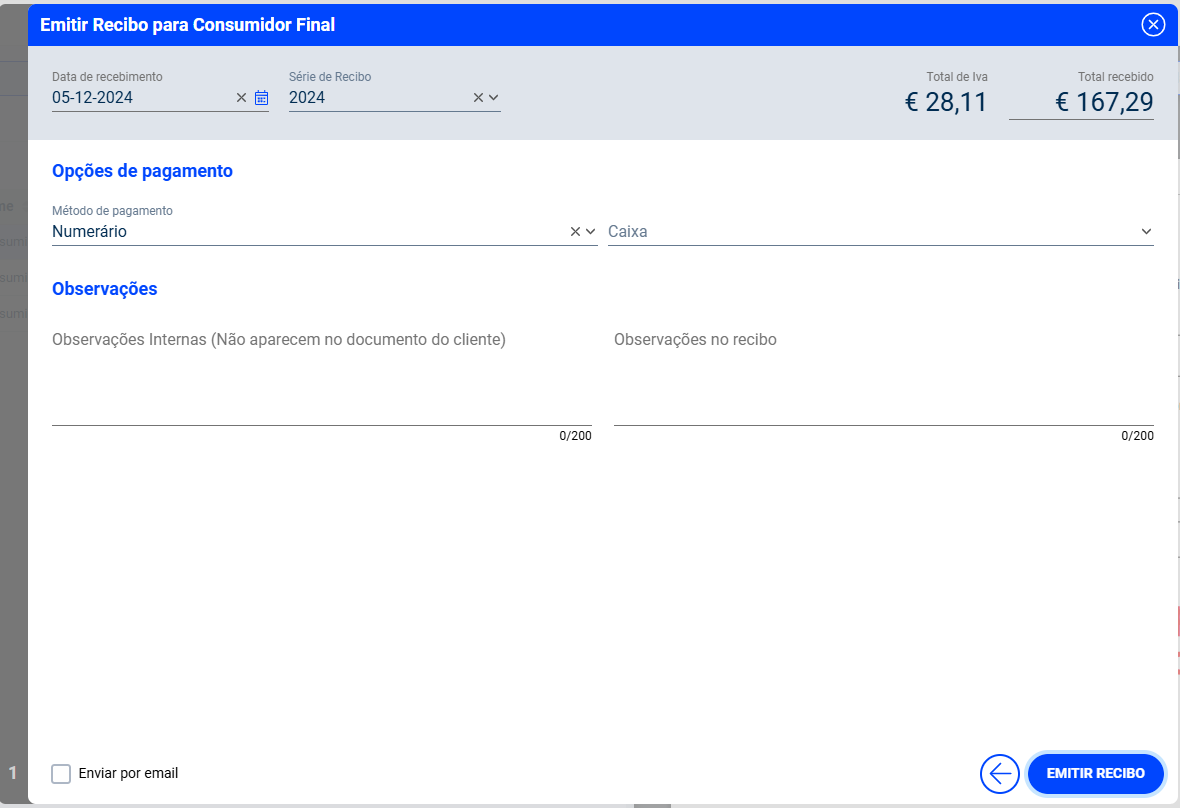Clear the Numerário payment method

[x=575, y=232]
